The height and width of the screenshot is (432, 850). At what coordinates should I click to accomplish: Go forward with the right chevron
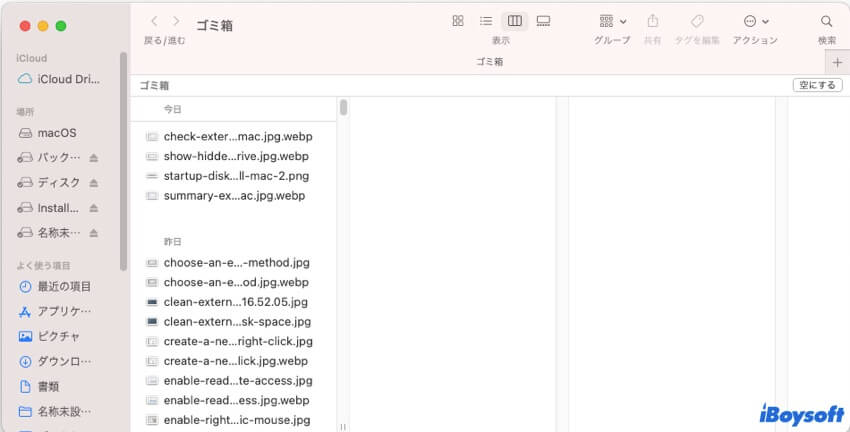(177, 21)
